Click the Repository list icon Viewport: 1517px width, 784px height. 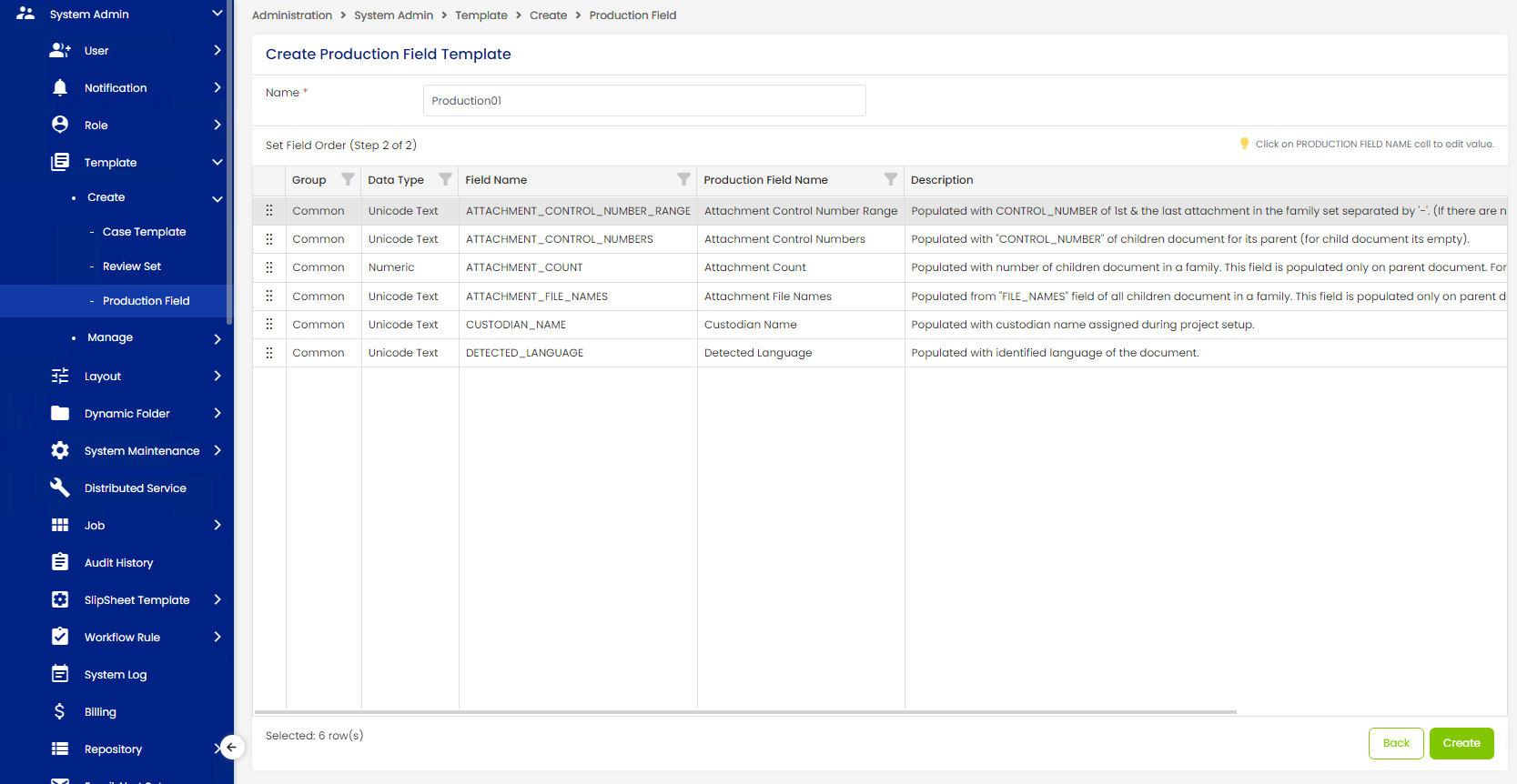[x=60, y=749]
